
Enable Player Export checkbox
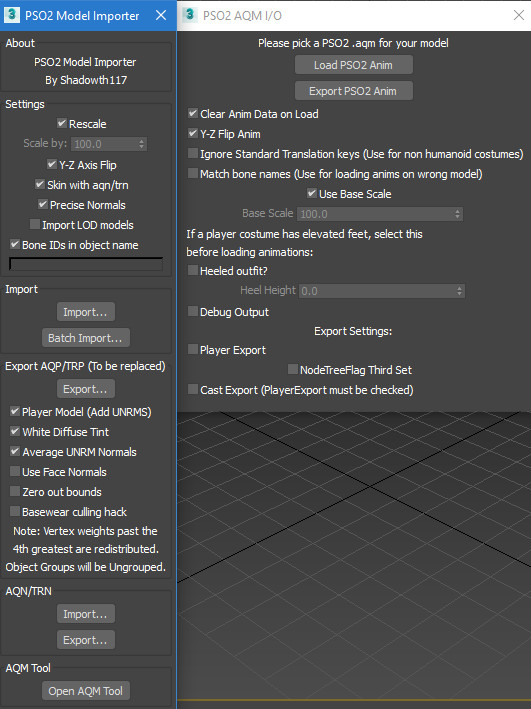click(x=193, y=350)
